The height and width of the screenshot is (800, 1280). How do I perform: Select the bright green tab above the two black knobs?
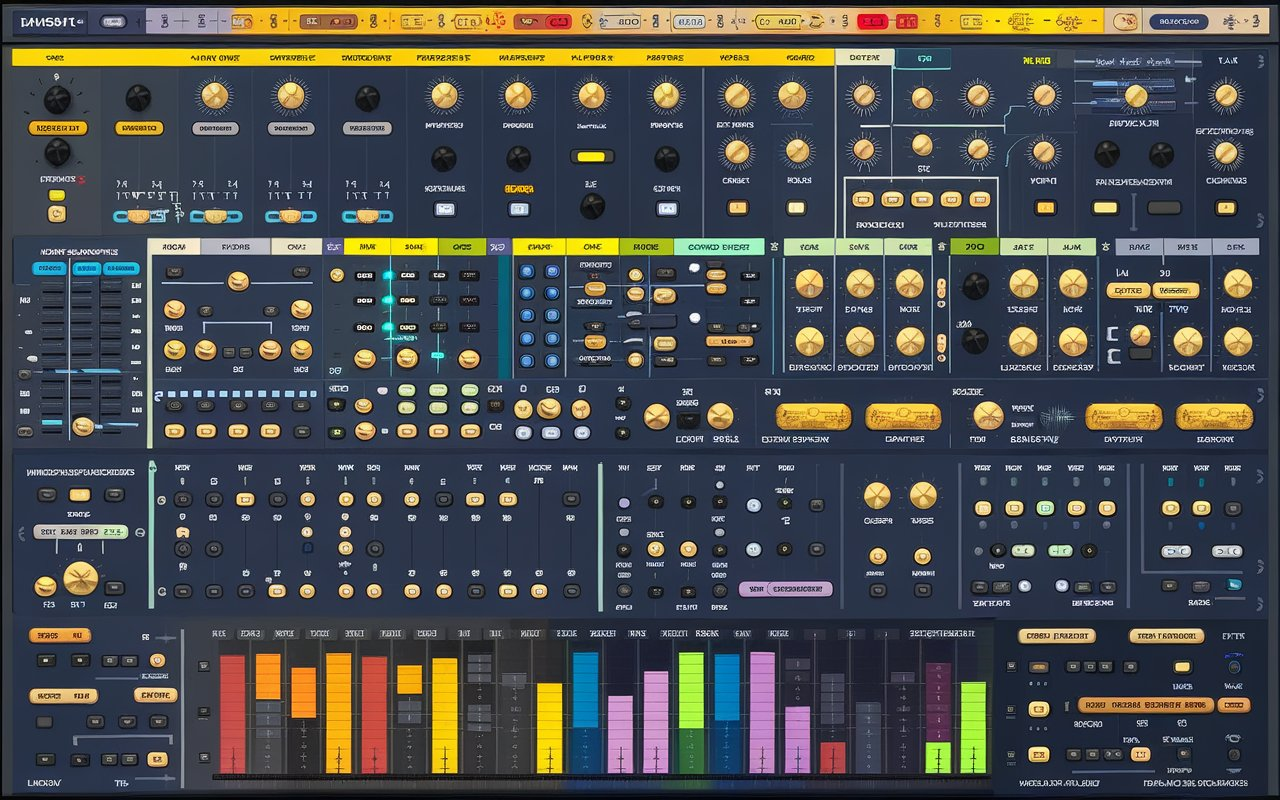(974, 247)
